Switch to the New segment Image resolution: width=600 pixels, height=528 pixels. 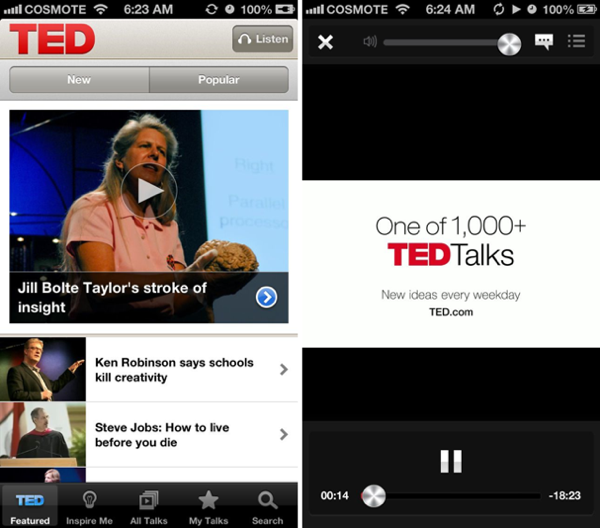tap(79, 80)
